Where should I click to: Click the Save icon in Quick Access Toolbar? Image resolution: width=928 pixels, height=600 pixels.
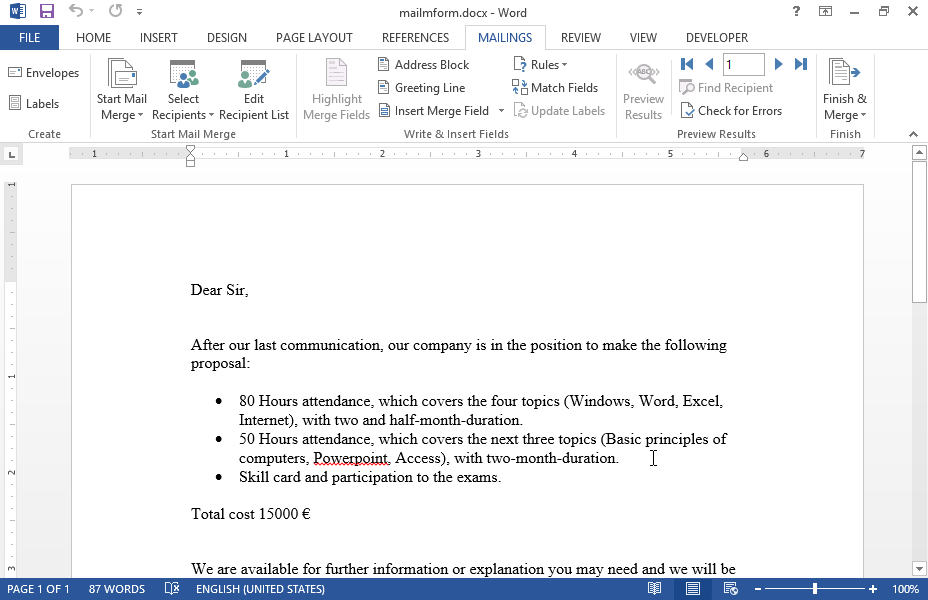pos(46,11)
